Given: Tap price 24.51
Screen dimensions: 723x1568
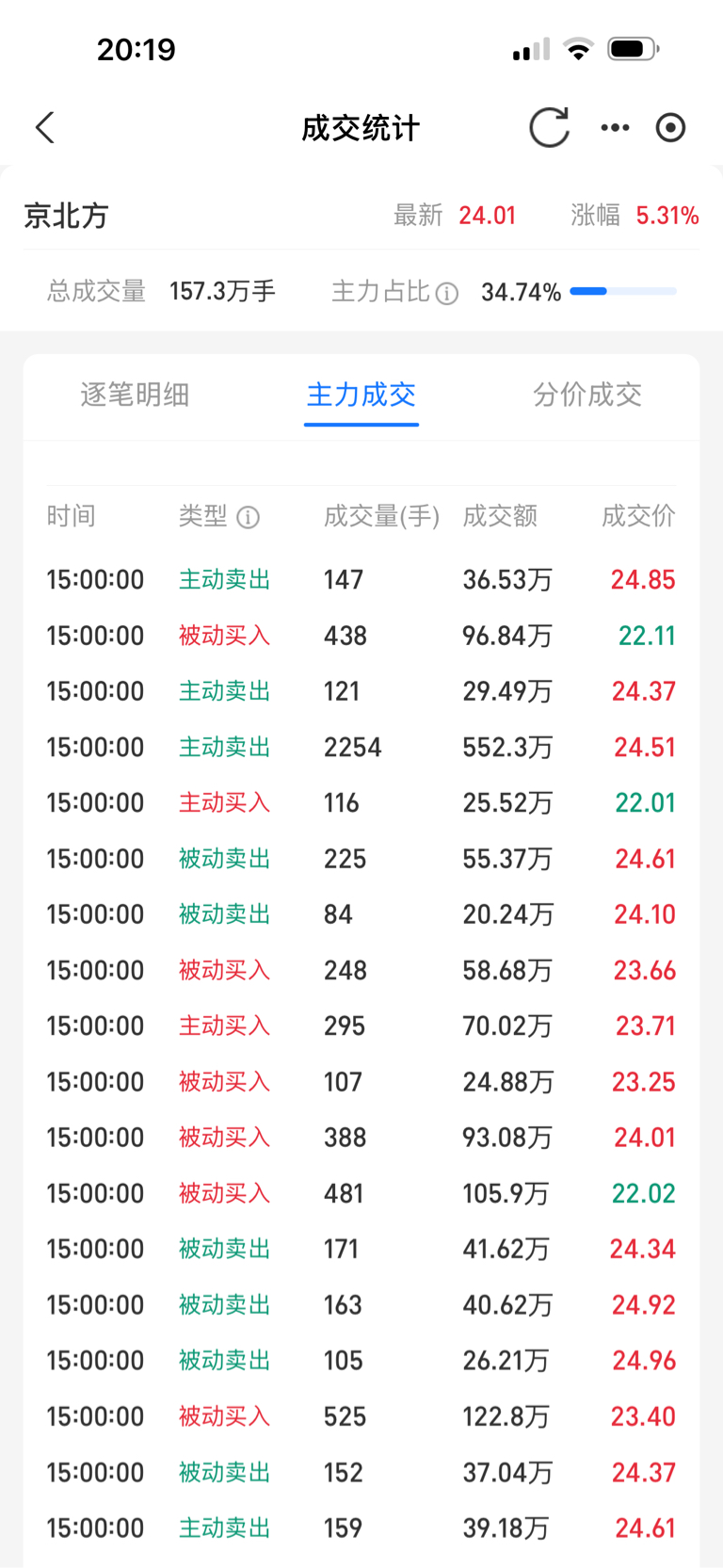Looking at the screenshot, I should pos(645,747).
